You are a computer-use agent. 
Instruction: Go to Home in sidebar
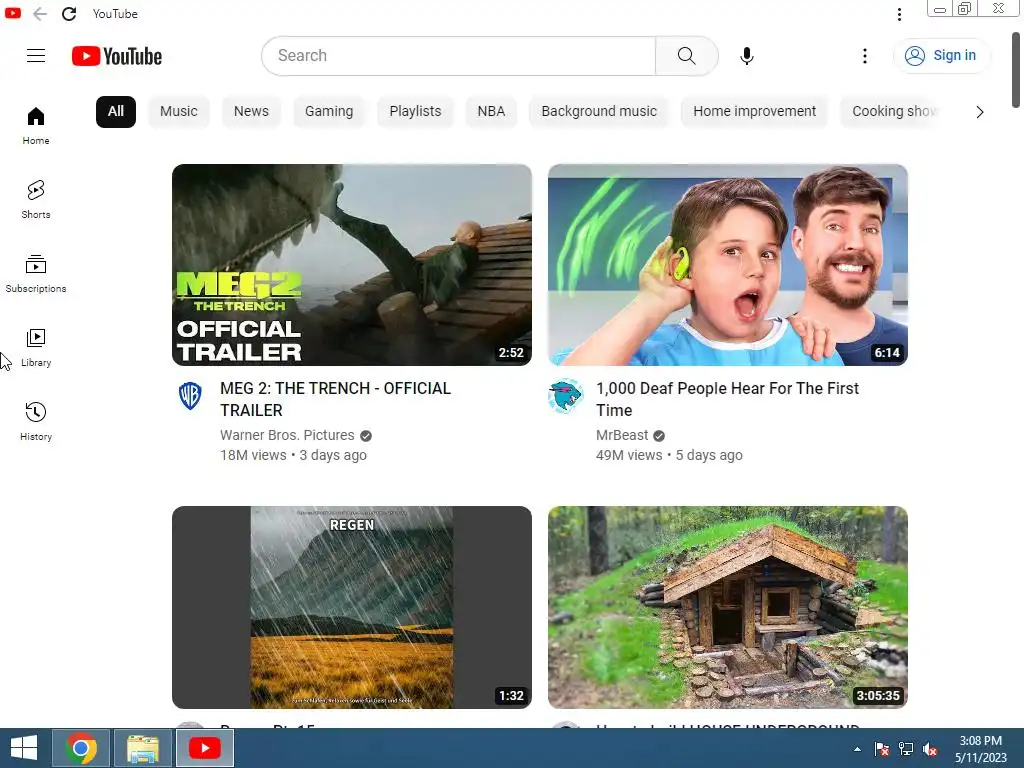[36, 125]
